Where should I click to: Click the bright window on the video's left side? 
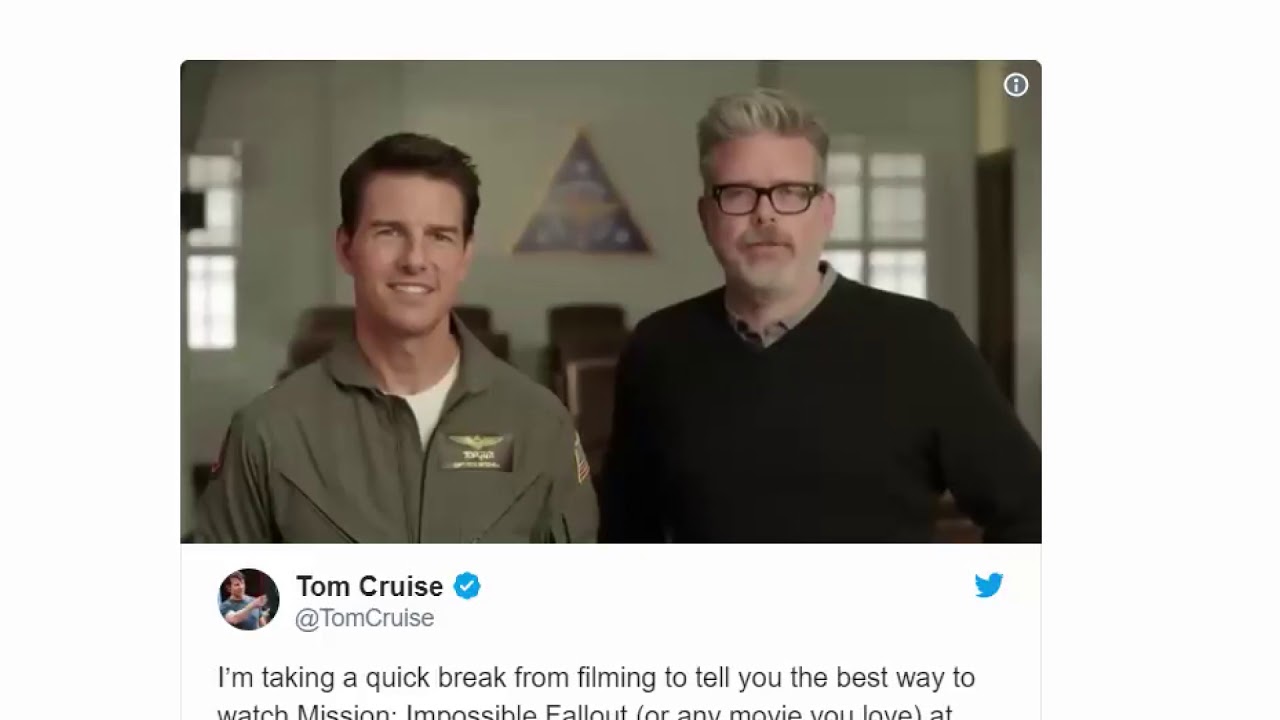coord(212,250)
